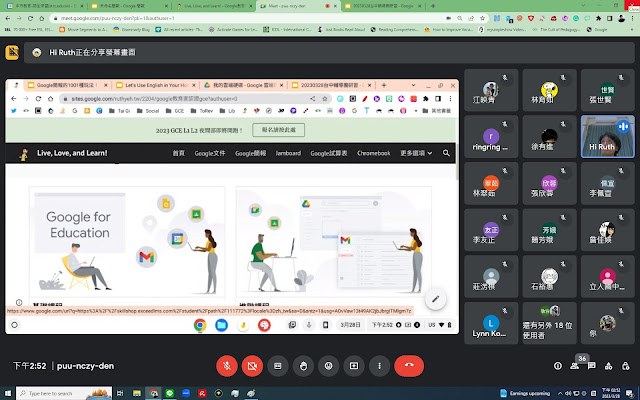Click the search magnifier on shared site
This screenshot has width=640, height=400.
[446, 153]
